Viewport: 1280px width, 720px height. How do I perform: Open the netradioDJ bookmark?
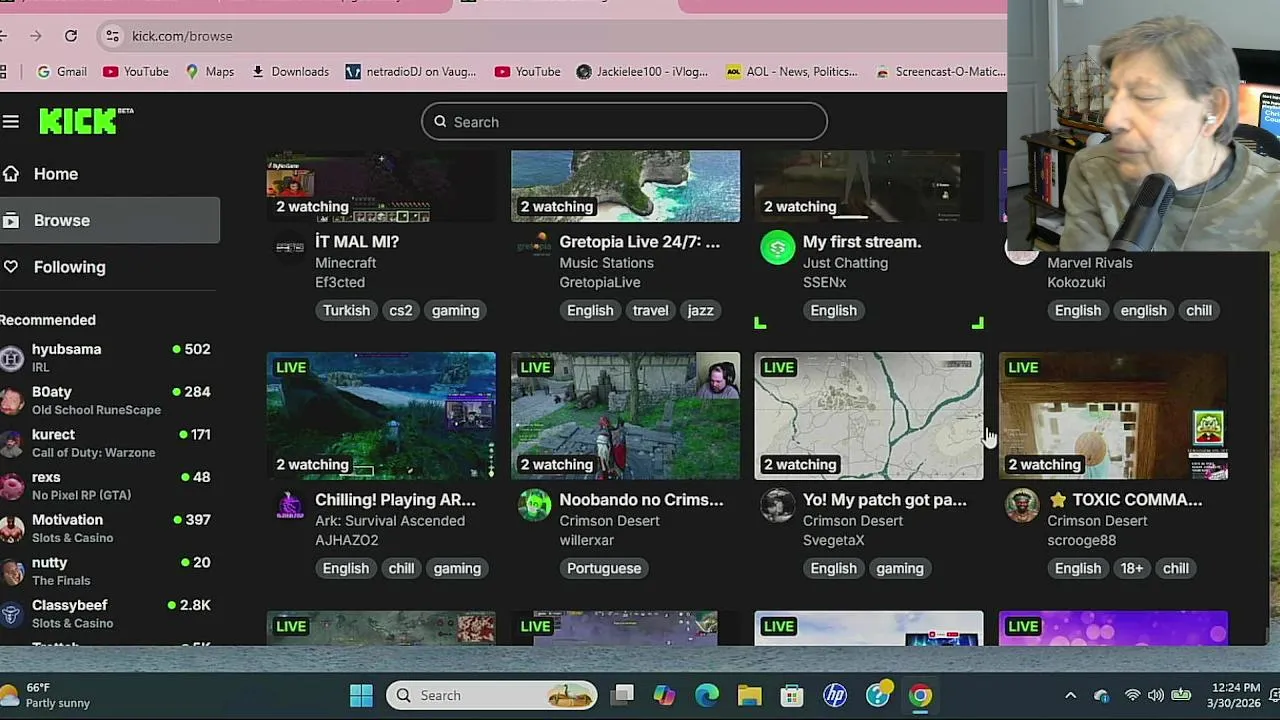[x=411, y=72]
